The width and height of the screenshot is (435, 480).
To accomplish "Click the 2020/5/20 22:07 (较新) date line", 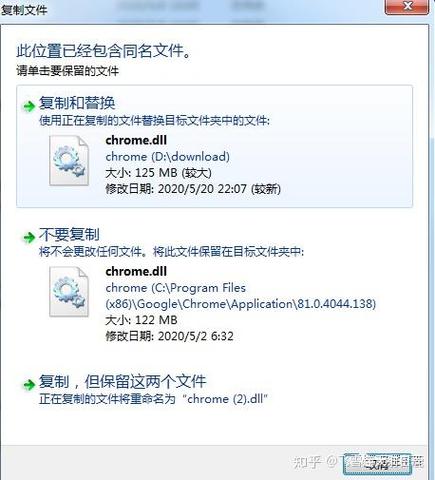I will click(193, 189).
